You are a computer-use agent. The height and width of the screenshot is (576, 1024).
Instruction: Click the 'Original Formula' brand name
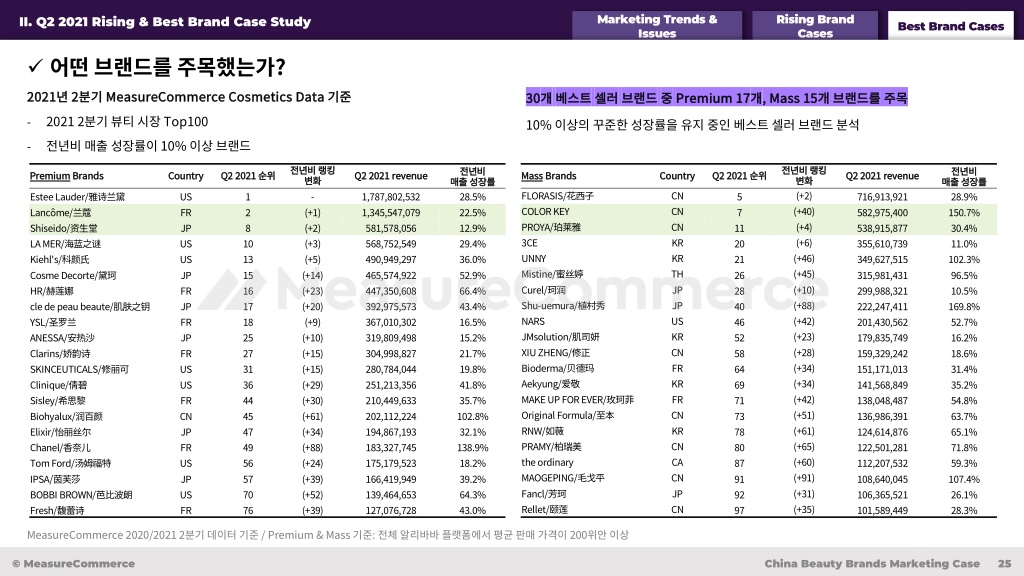coord(568,415)
